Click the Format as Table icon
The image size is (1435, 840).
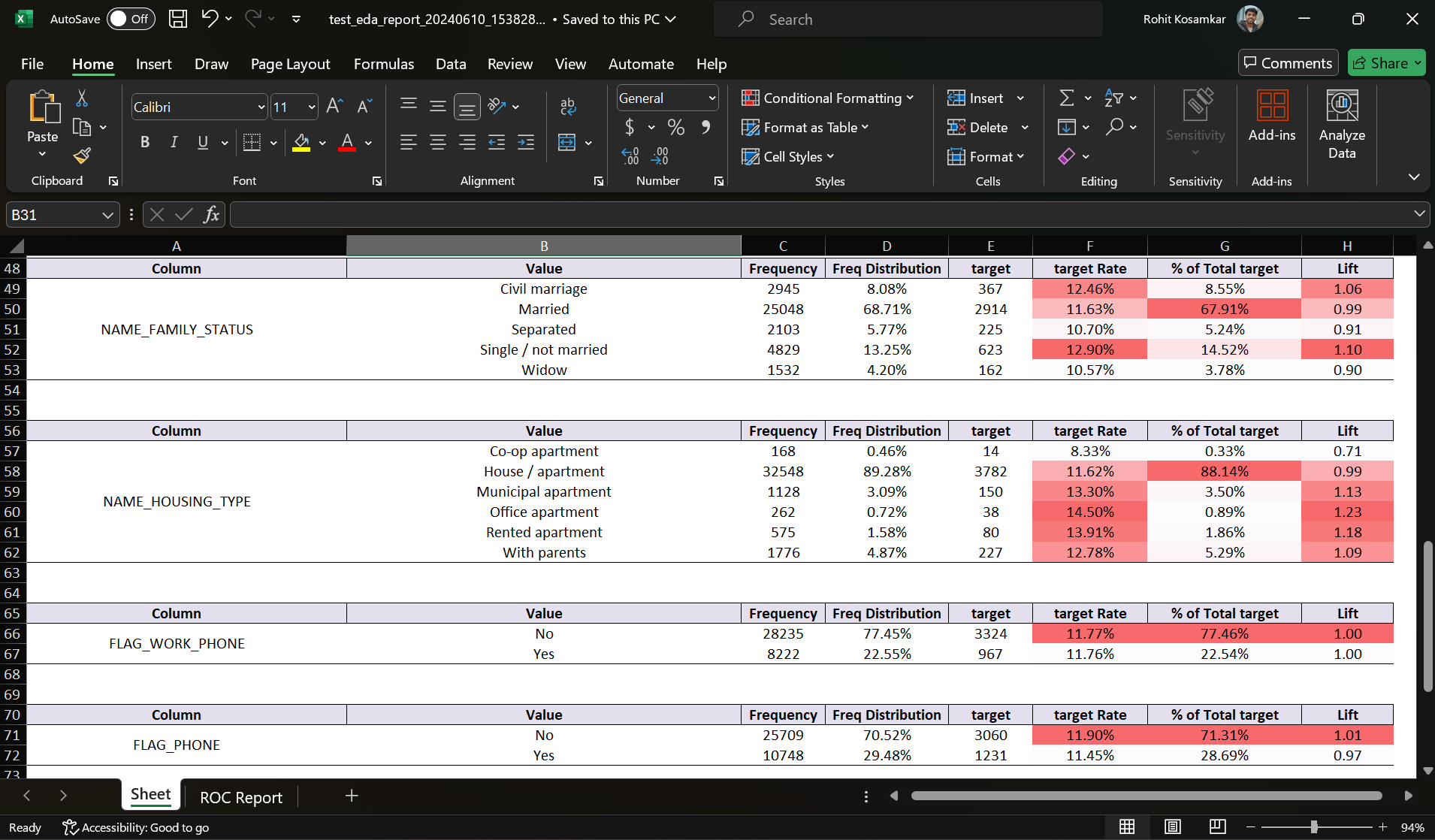pyautogui.click(x=751, y=128)
